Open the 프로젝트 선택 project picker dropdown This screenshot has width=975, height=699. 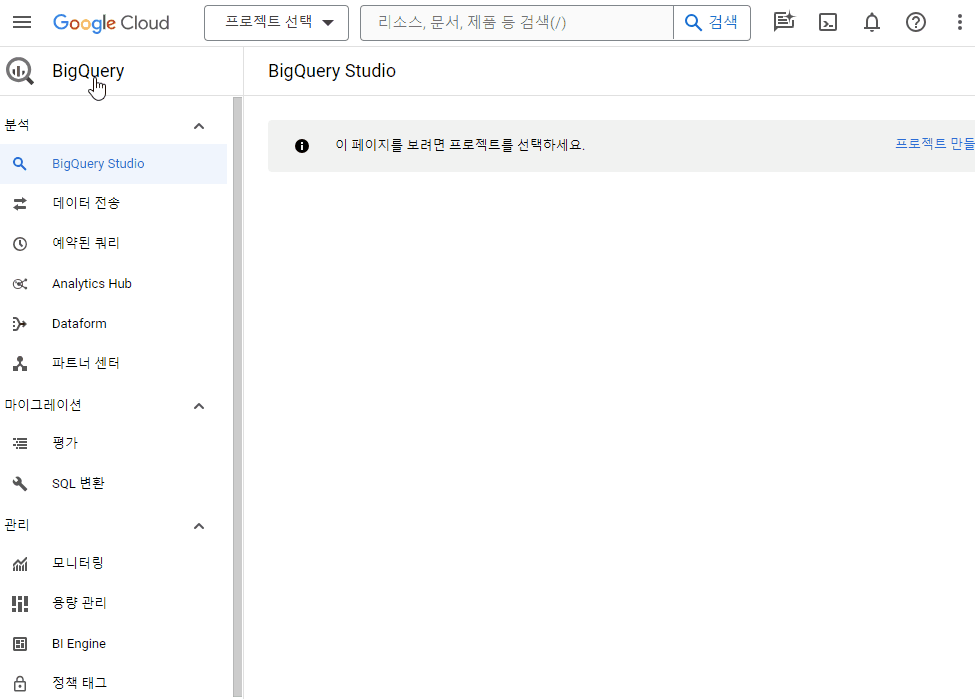click(276, 23)
